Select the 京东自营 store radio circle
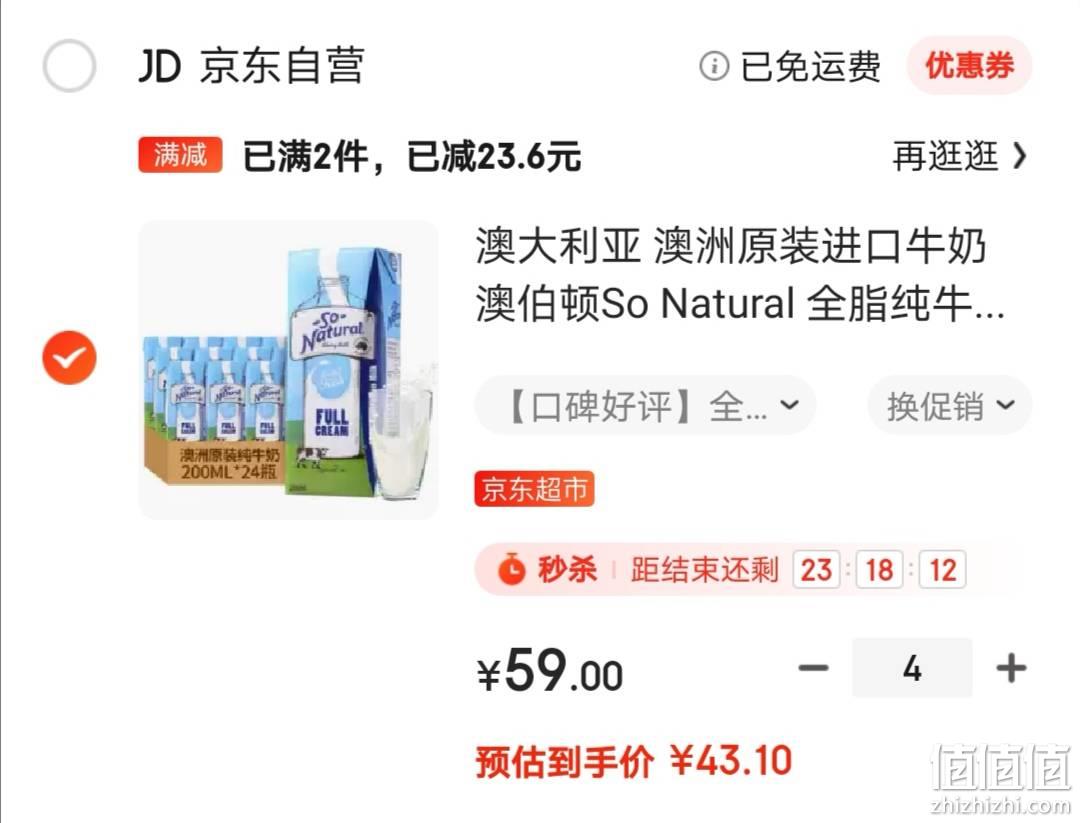This screenshot has height=823, width=1080. click(69, 66)
